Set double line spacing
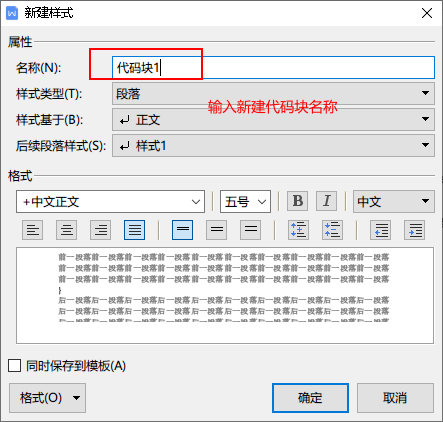Screen dimensions: 443x422 [251, 230]
